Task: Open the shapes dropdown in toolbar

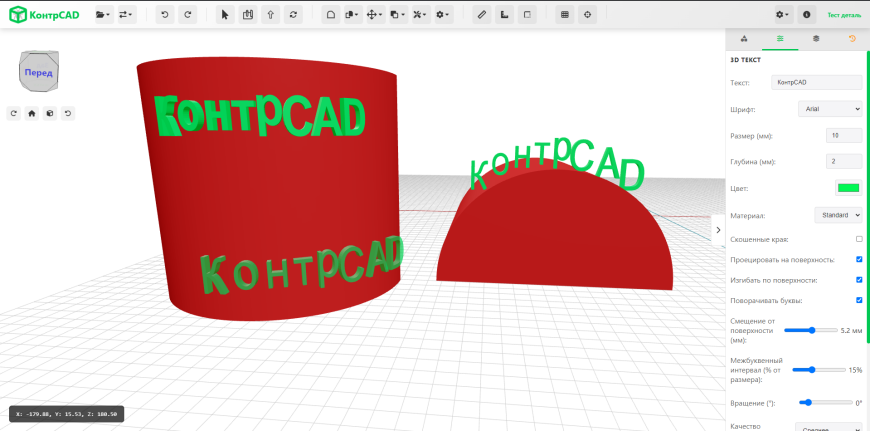Action: point(353,15)
